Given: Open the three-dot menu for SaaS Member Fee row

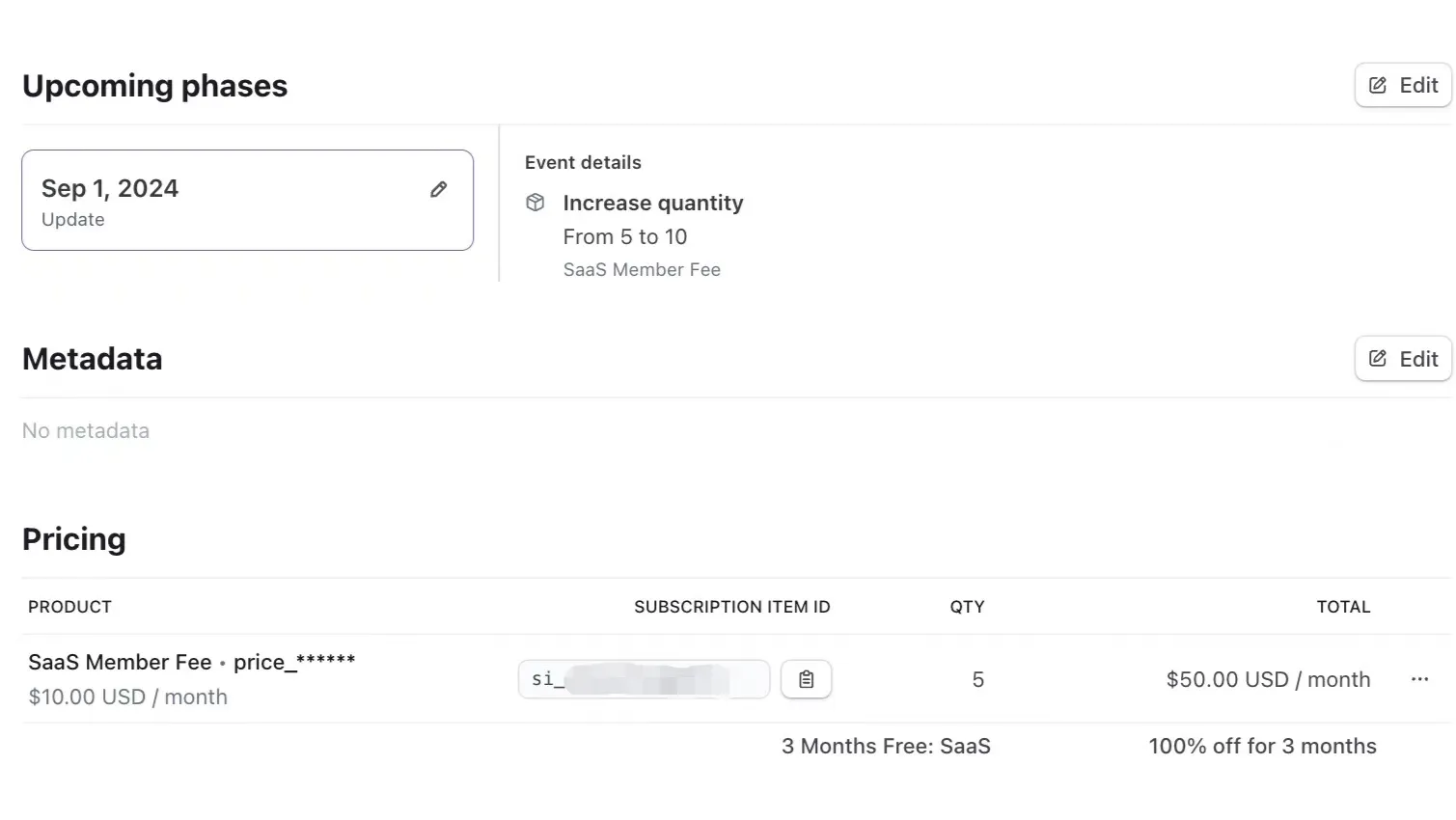Looking at the screenshot, I should click(1419, 679).
